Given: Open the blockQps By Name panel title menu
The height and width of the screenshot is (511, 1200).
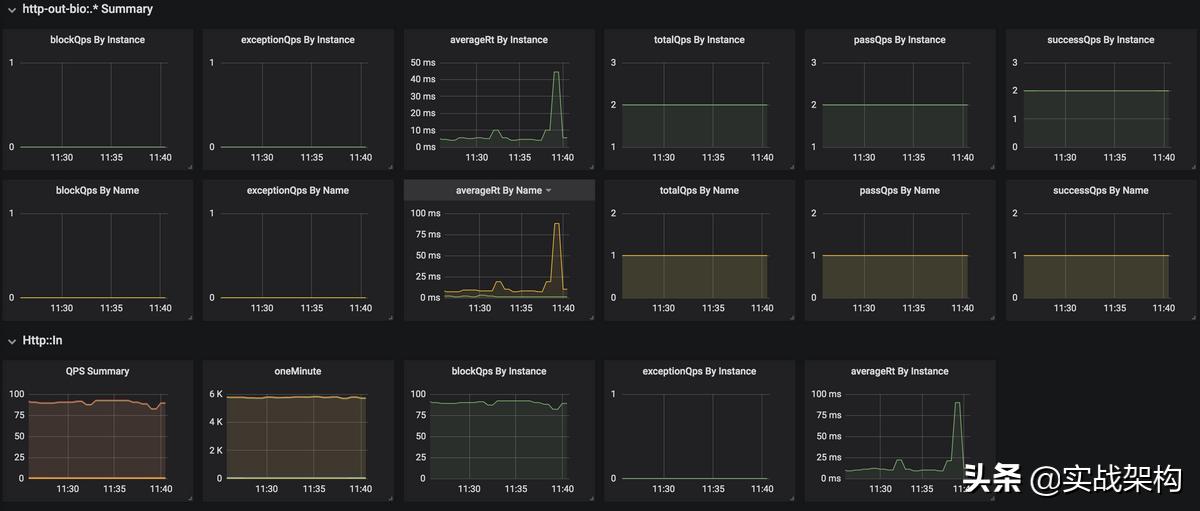Looking at the screenshot, I should pos(97,191).
